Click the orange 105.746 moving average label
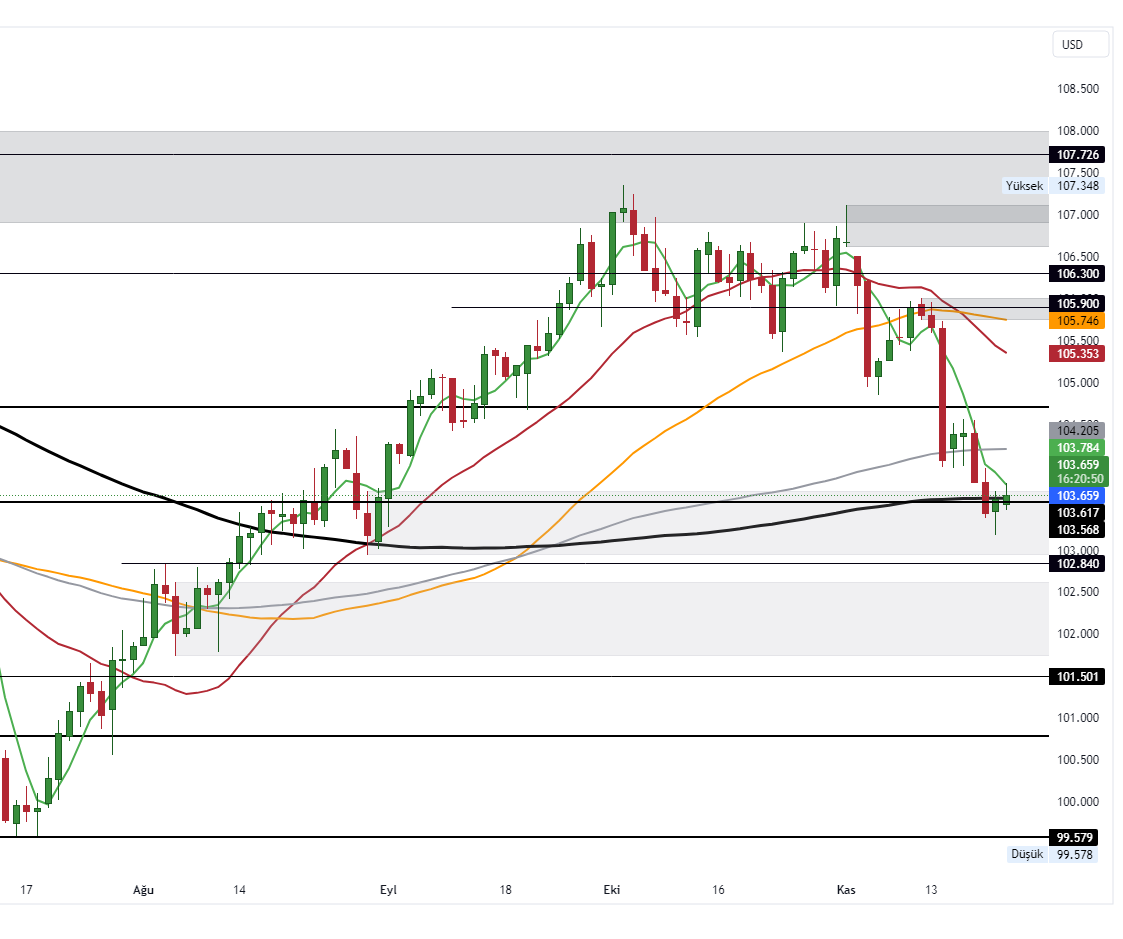This screenshot has width=1123, height=939. pyautogui.click(x=1078, y=321)
